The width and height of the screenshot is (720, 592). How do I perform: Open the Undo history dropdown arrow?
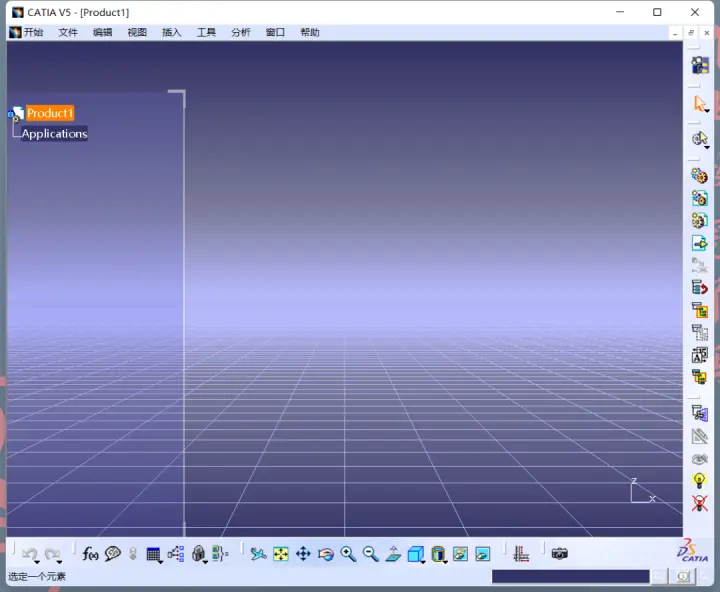37,562
